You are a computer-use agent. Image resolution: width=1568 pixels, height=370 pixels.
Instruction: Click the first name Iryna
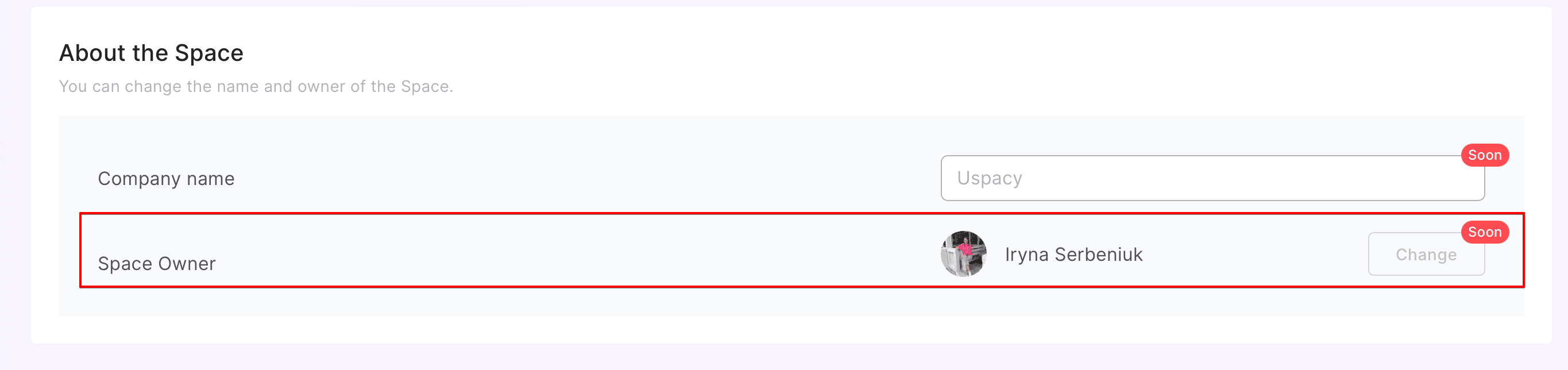[x=1026, y=255]
